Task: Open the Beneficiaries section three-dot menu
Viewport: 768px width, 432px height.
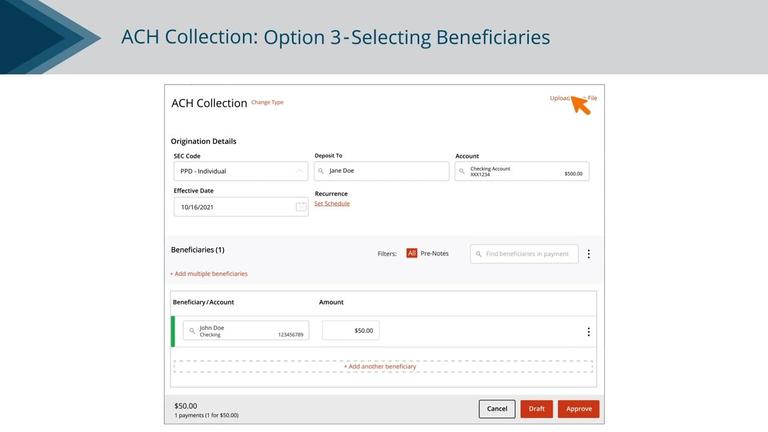Action: 589,254
